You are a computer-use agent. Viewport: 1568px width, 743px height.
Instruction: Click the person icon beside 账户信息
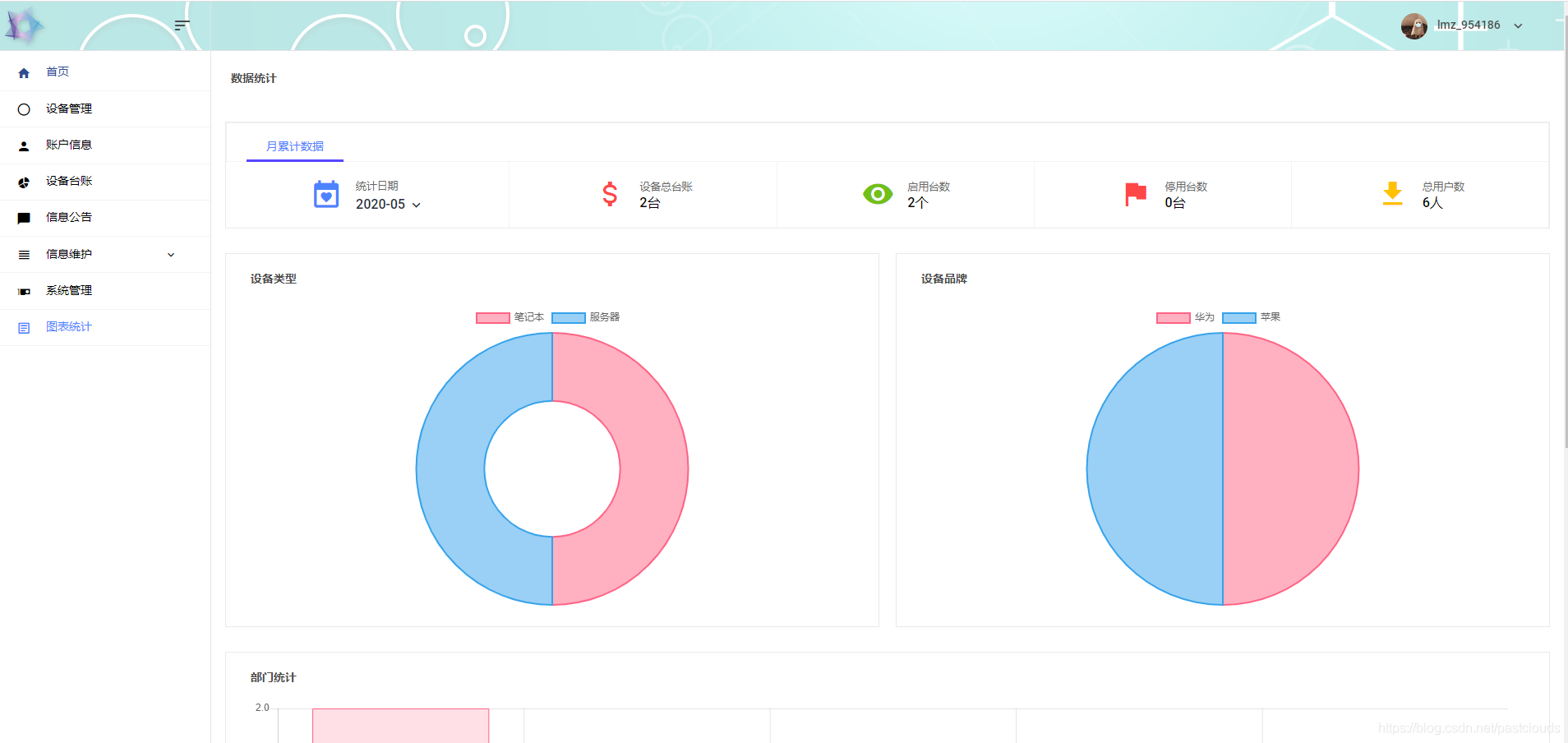tap(24, 146)
